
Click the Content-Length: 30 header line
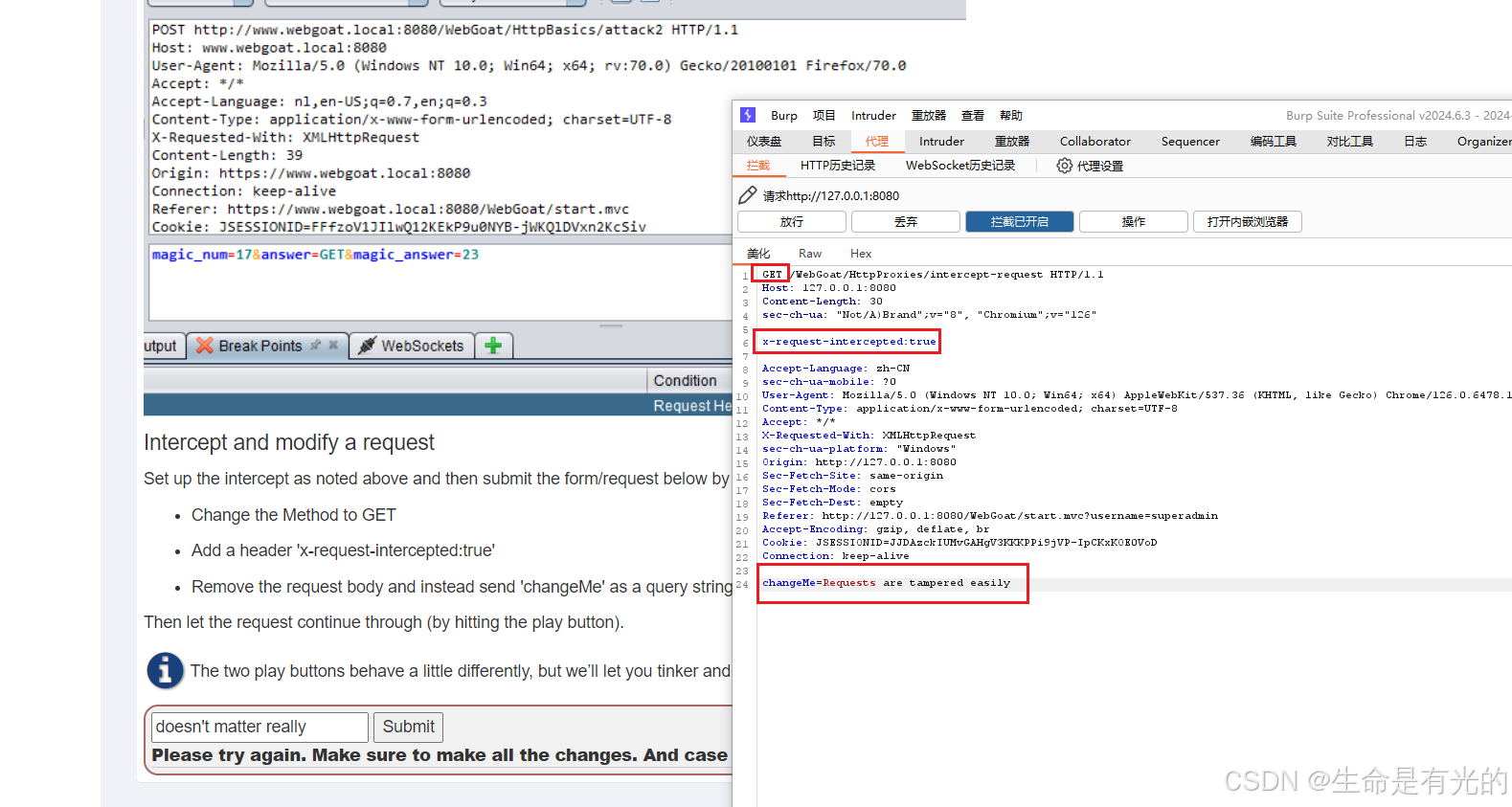point(823,301)
